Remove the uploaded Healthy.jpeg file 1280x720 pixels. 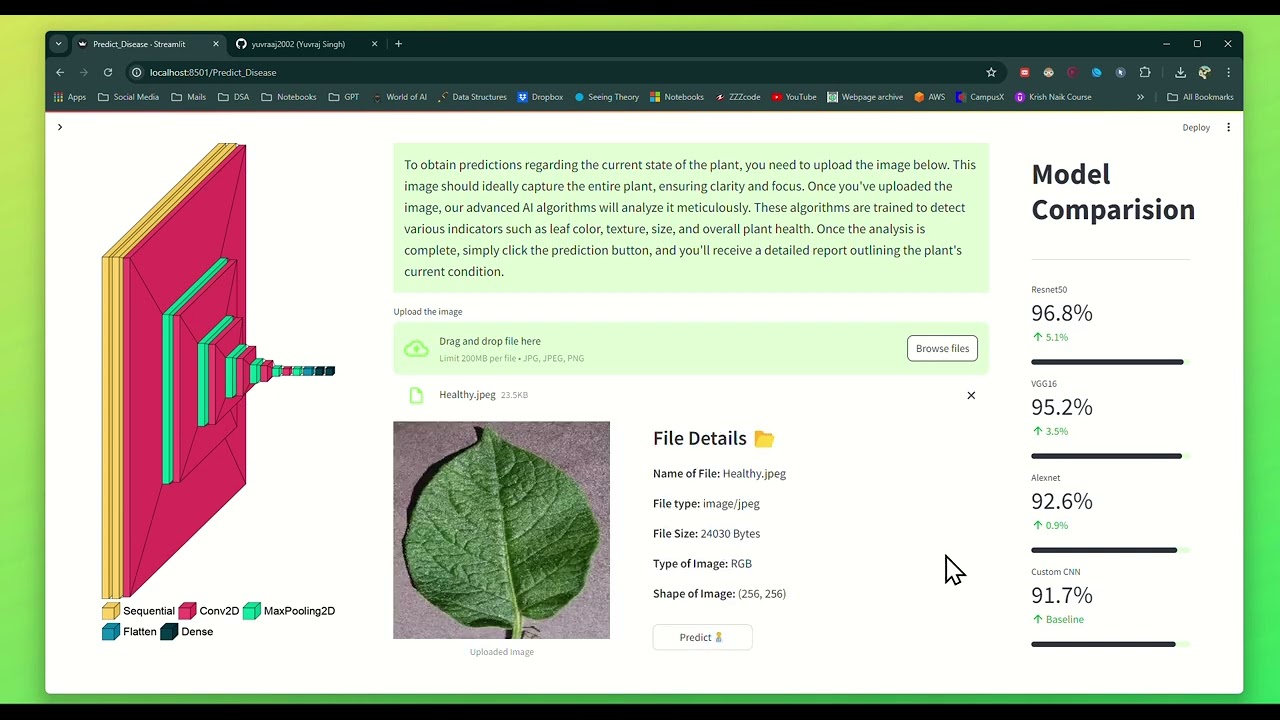pyautogui.click(x=971, y=395)
